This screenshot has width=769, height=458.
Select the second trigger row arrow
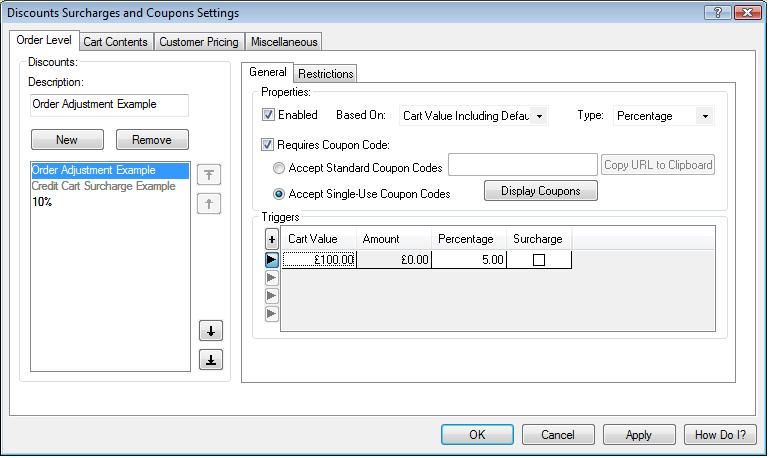point(271,278)
